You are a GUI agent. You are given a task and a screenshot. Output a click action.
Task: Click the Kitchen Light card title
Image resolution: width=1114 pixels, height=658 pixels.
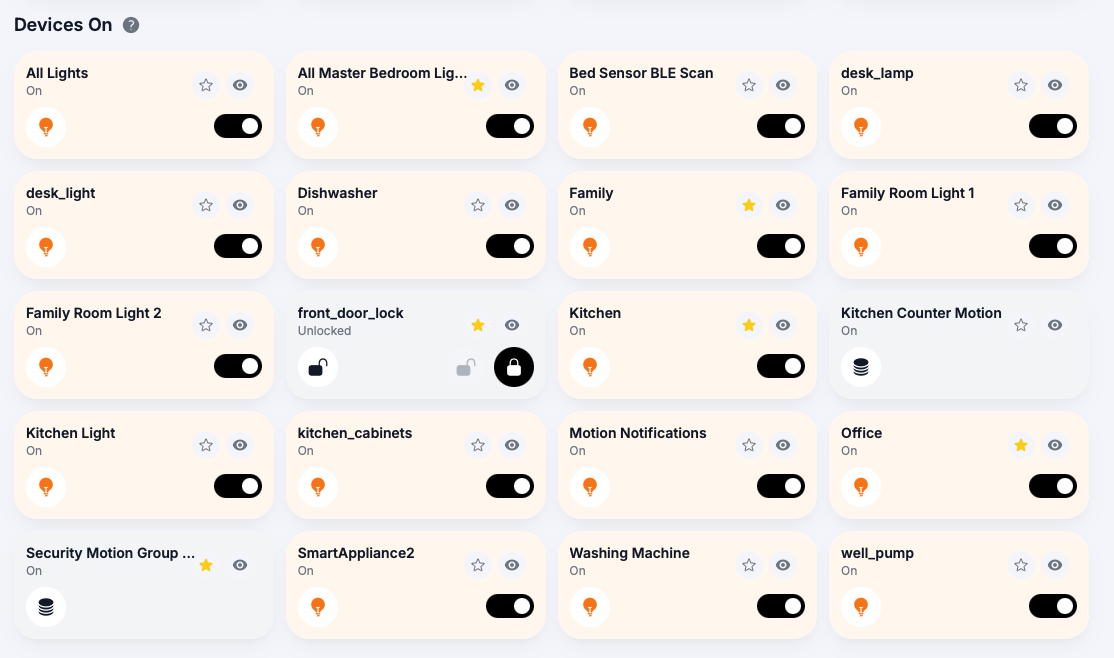click(71, 433)
